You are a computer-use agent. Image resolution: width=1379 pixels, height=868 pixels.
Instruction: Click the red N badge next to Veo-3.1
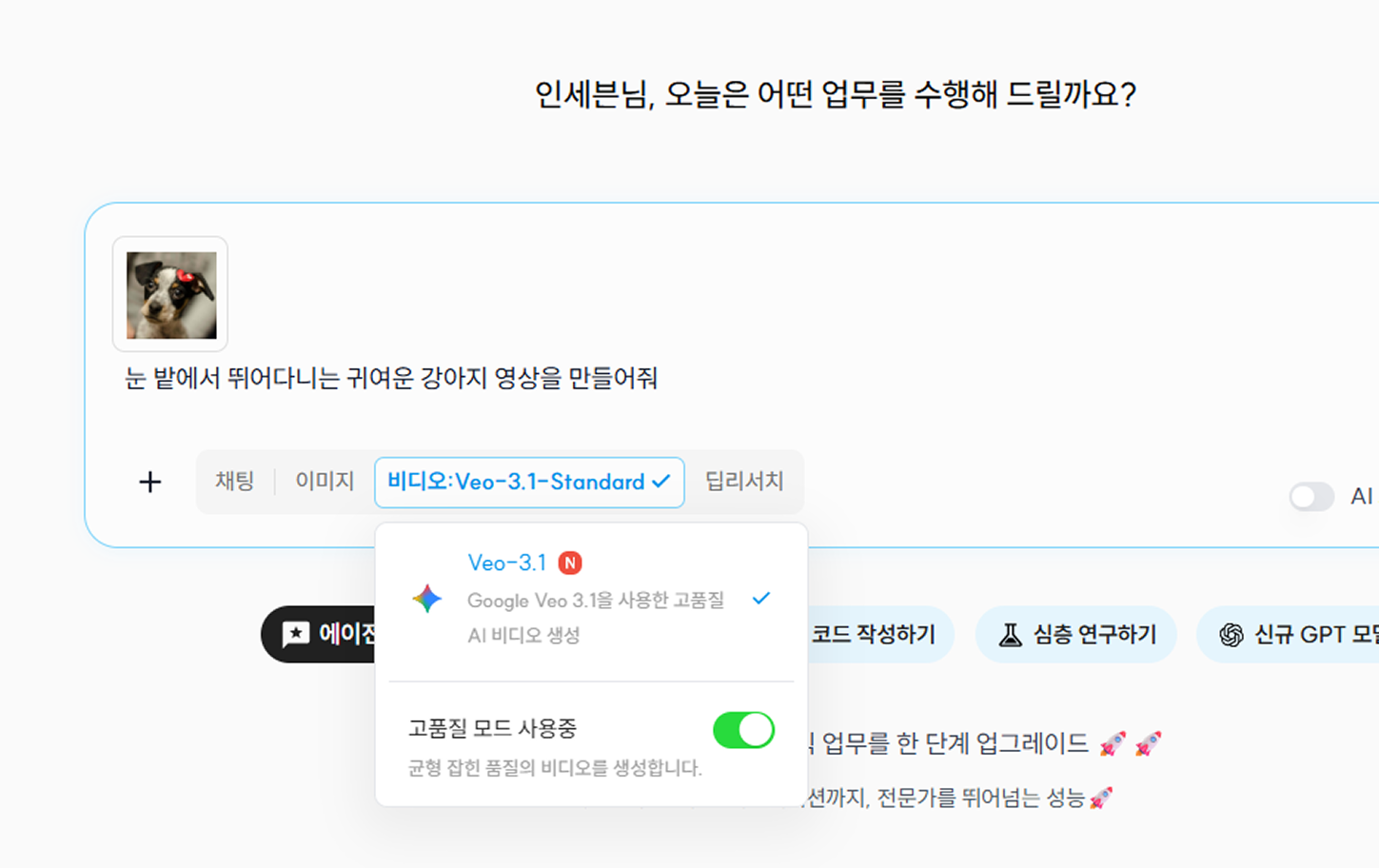[569, 563]
